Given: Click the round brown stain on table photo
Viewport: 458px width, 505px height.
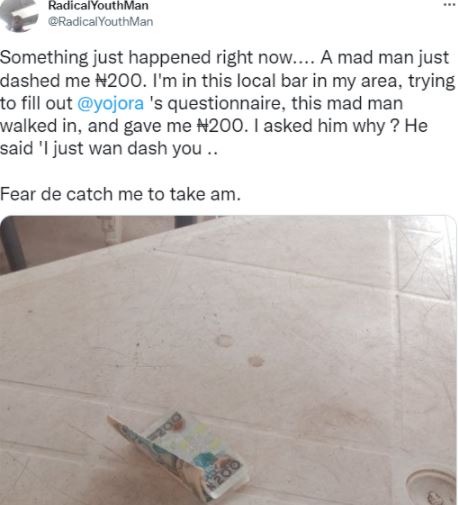Looking at the screenshot, I should click(256, 361).
